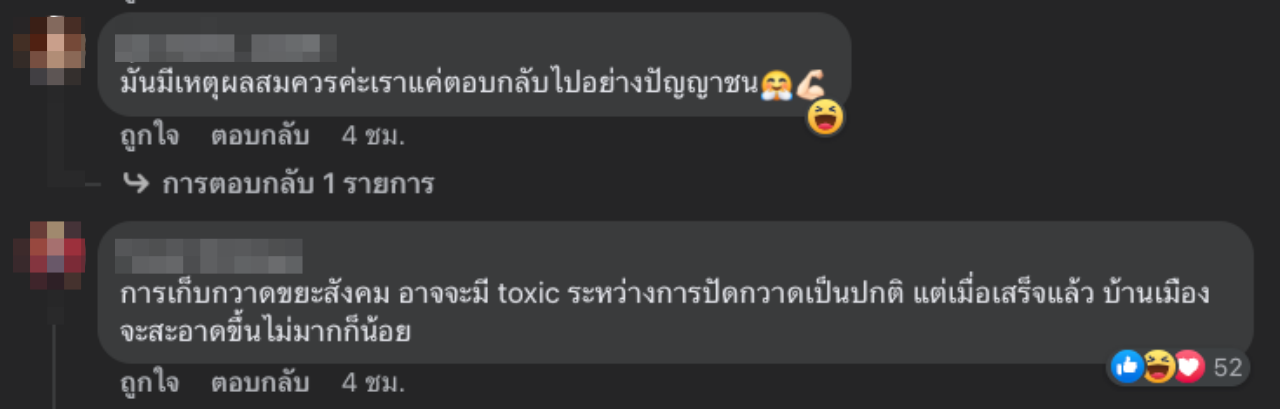Open the reaction count 52 list

click(1227, 368)
